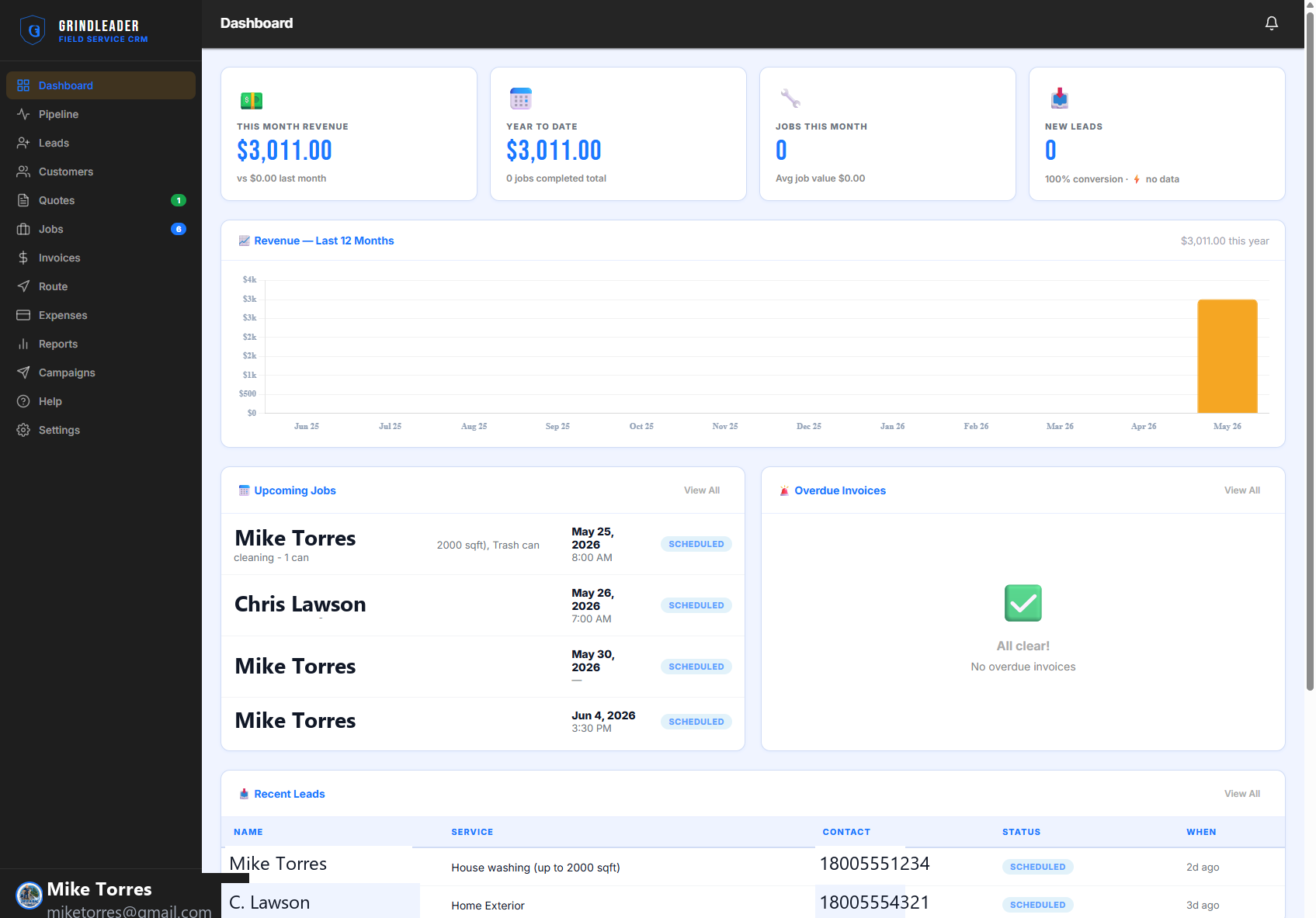The width and height of the screenshot is (1316, 918).
Task: Open Campaigns in the sidebar
Action: point(101,372)
